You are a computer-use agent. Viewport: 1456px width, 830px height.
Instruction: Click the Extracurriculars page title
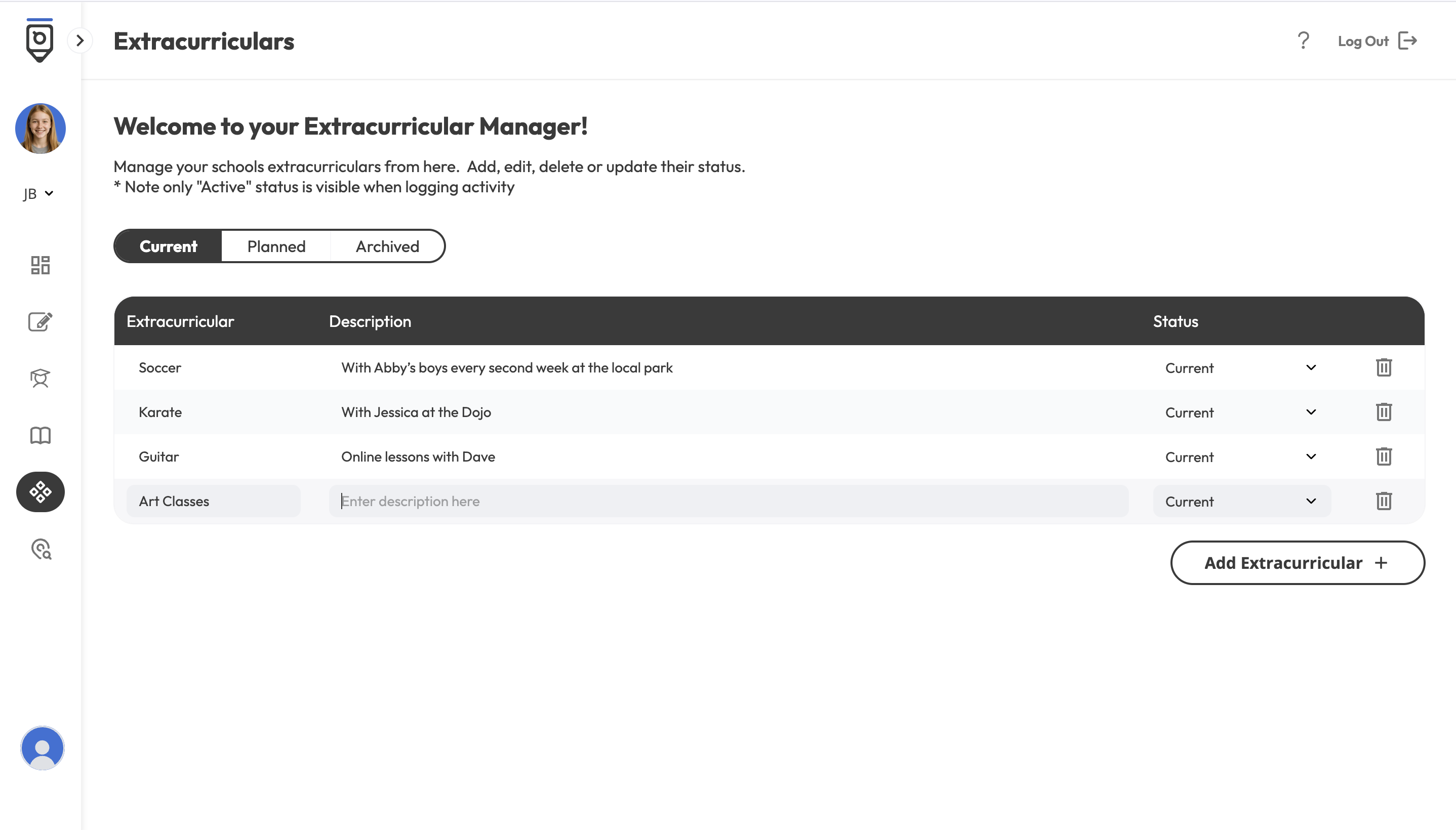204,41
